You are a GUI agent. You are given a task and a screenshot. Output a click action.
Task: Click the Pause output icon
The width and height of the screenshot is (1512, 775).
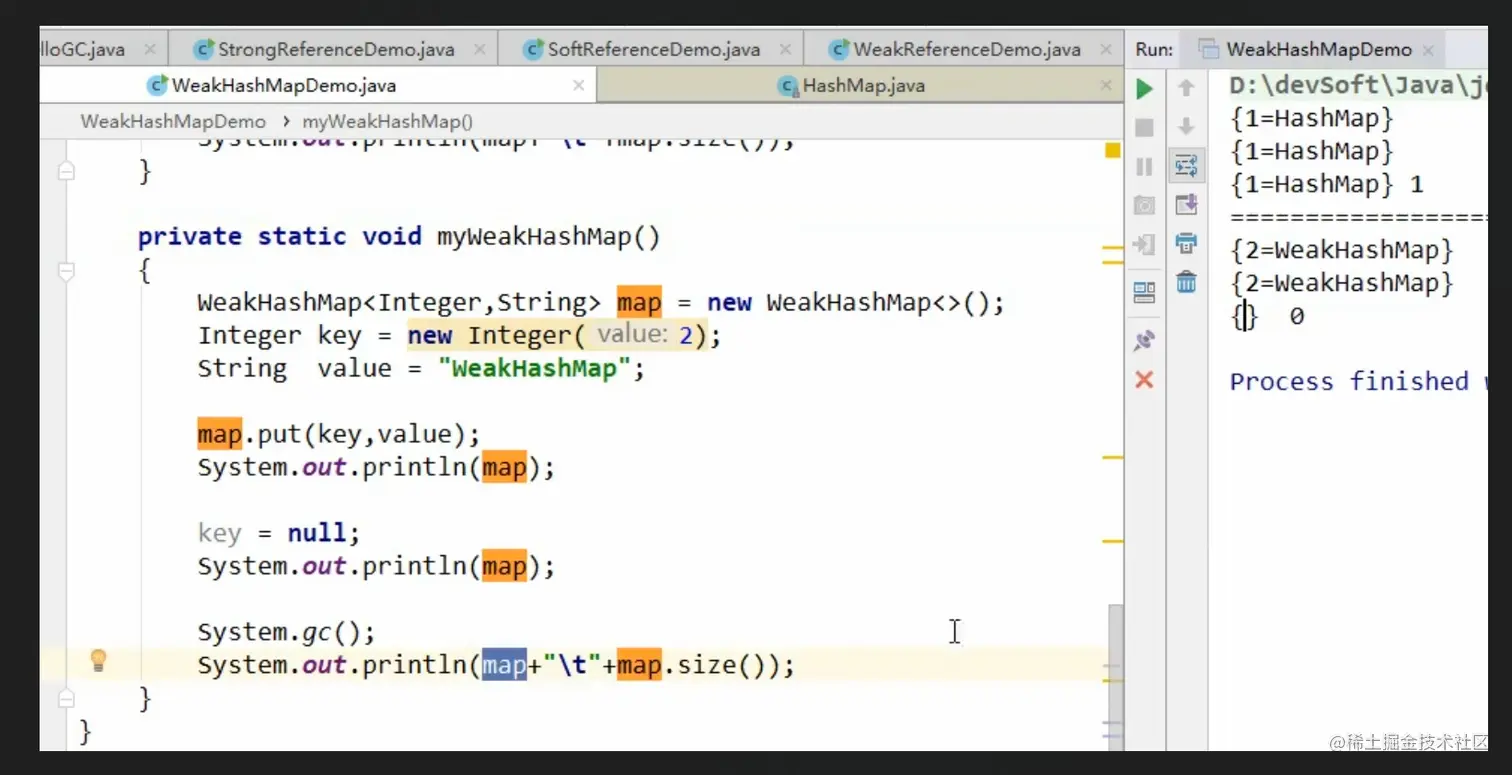(1144, 166)
